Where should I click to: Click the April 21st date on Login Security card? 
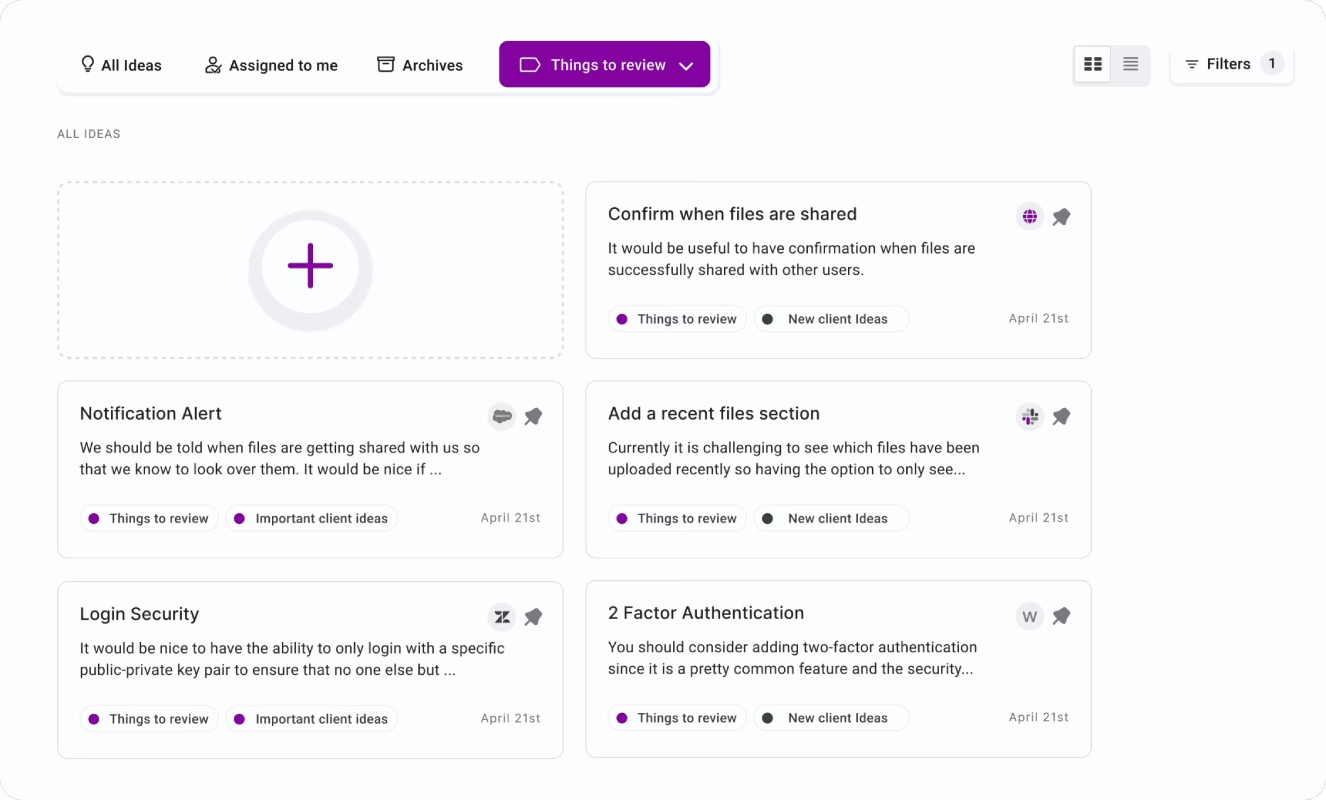coord(511,718)
